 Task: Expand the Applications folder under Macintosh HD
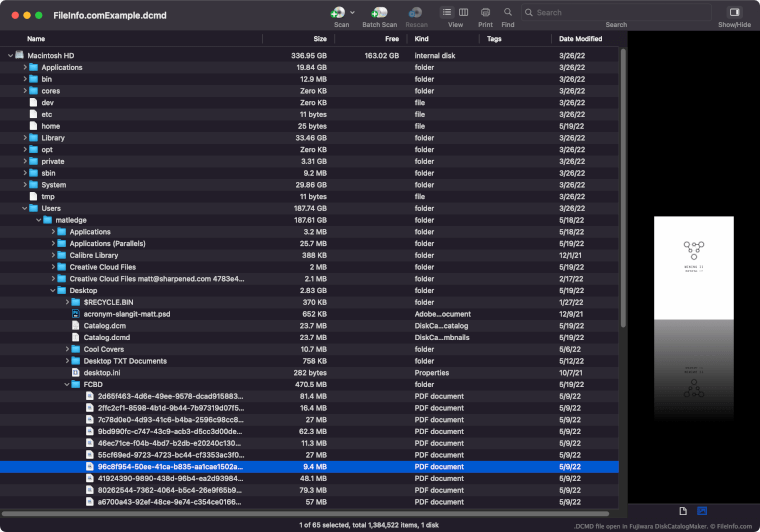[24, 67]
